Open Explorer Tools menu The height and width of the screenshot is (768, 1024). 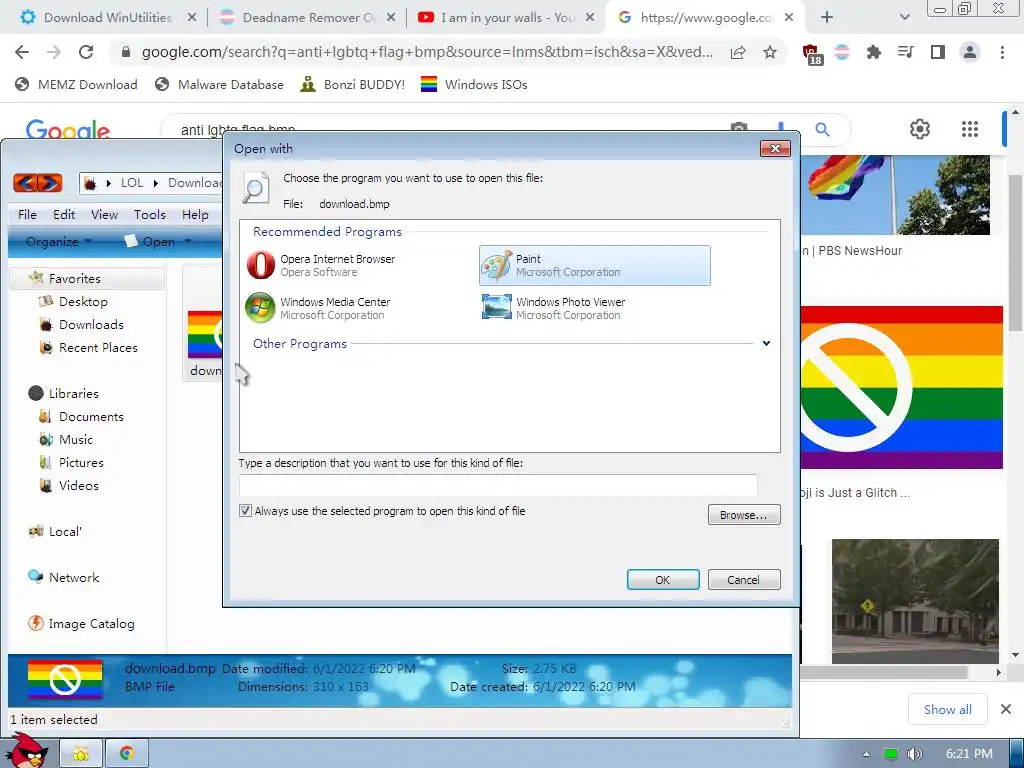[x=150, y=214]
